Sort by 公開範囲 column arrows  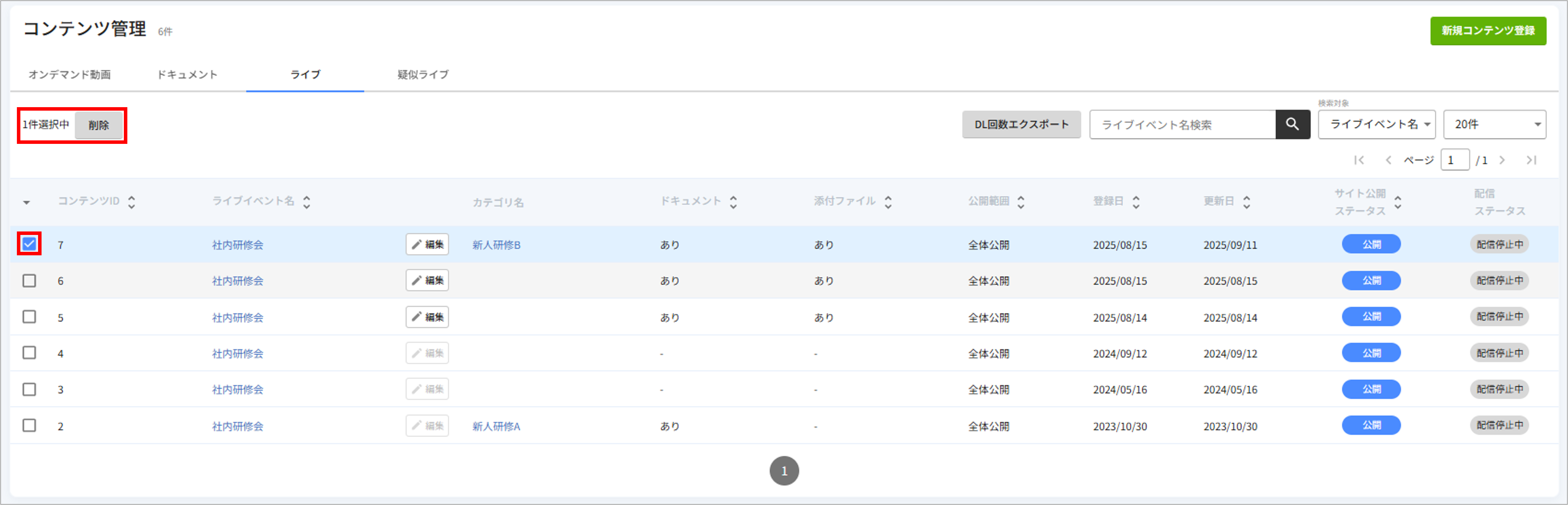point(1021,202)
